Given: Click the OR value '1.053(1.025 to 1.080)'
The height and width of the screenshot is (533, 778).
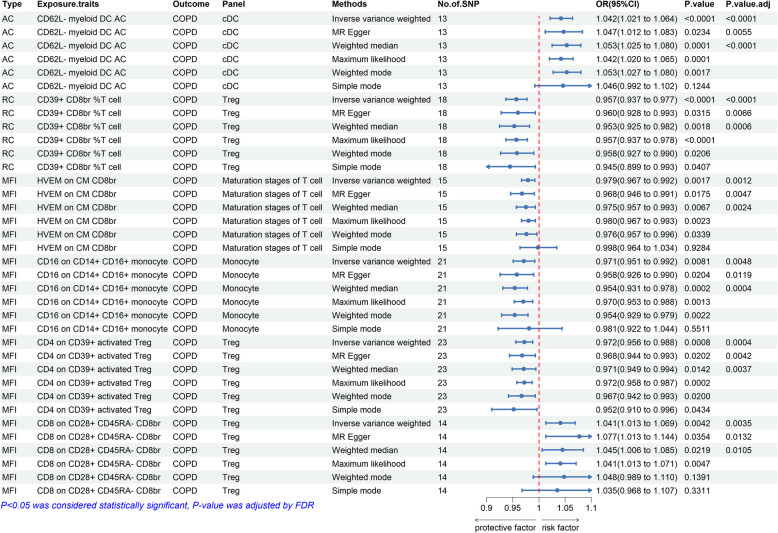Looking at the screenshot, I should pyautogui.click(x=637, y=46).
